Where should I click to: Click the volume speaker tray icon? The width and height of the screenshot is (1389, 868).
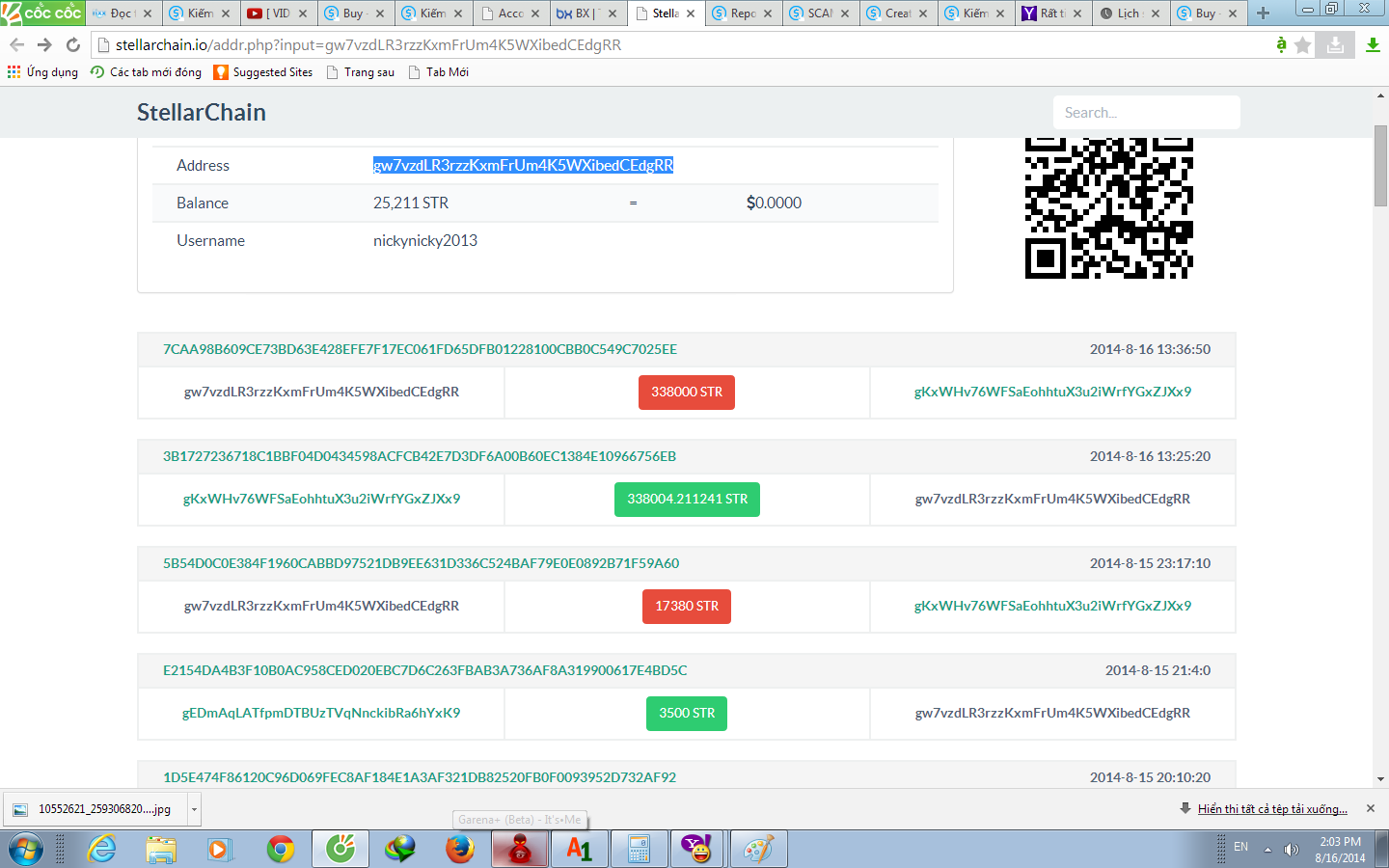click(x=1292, y=850)
